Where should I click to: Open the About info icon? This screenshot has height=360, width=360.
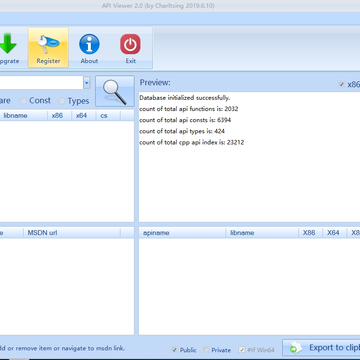pyautogui.click(x=89, y=44)
